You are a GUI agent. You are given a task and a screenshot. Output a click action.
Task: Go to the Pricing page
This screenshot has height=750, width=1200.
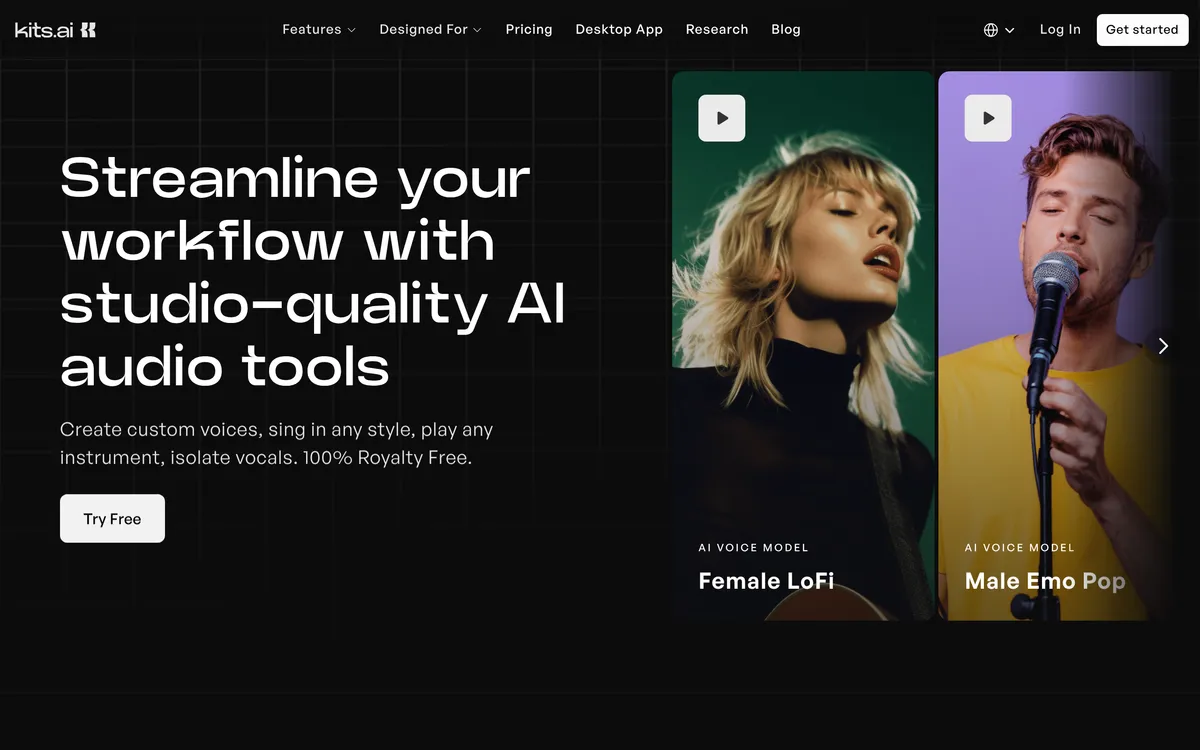[529, 30]
